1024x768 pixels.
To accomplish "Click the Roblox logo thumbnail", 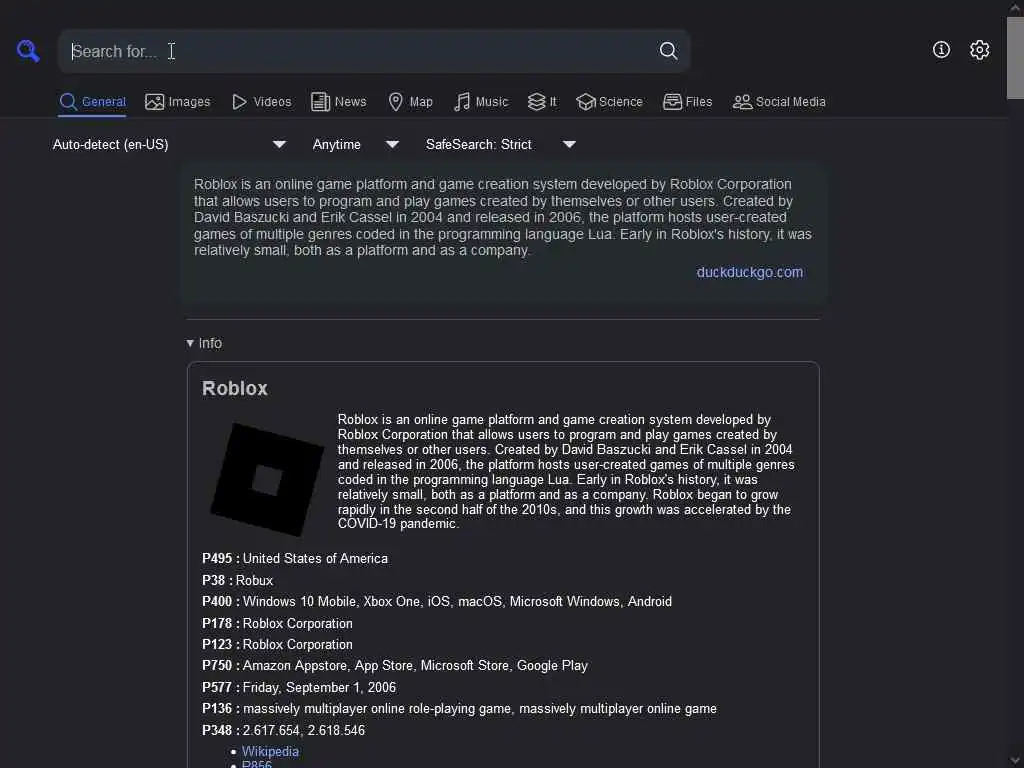I will click(x=266, y=479).
